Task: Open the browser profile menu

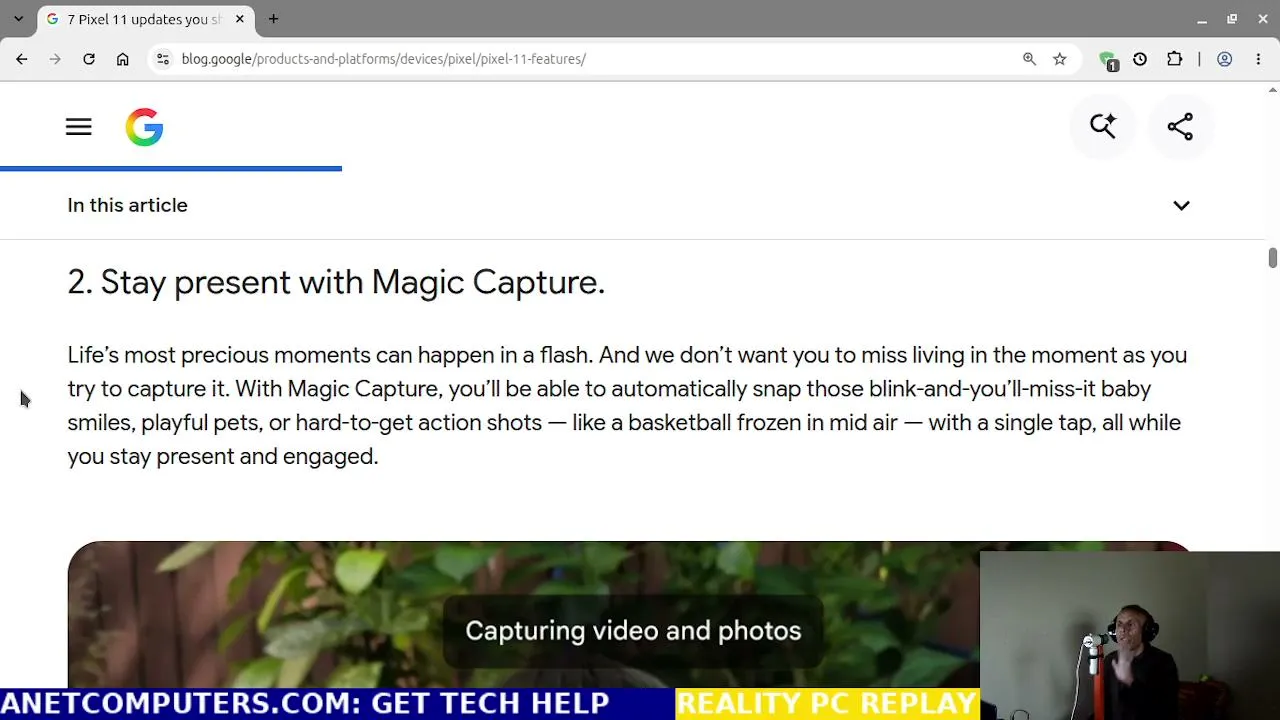Action: 1224,59
